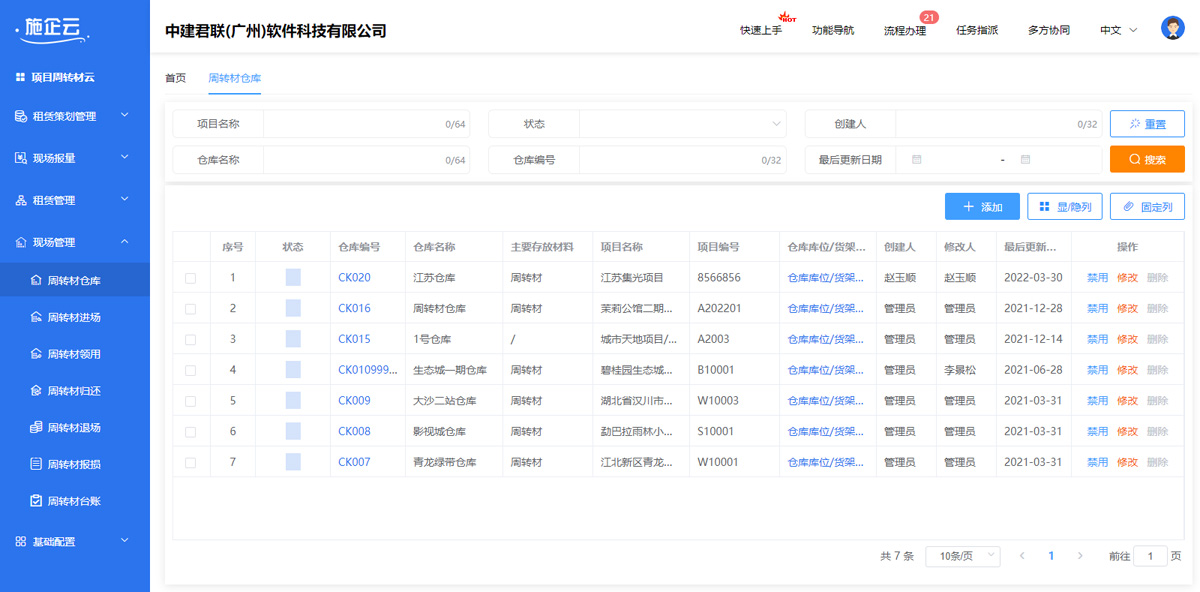Open the 中文 language dropdown
The image size is (1200, 592).
point(1118,30)
